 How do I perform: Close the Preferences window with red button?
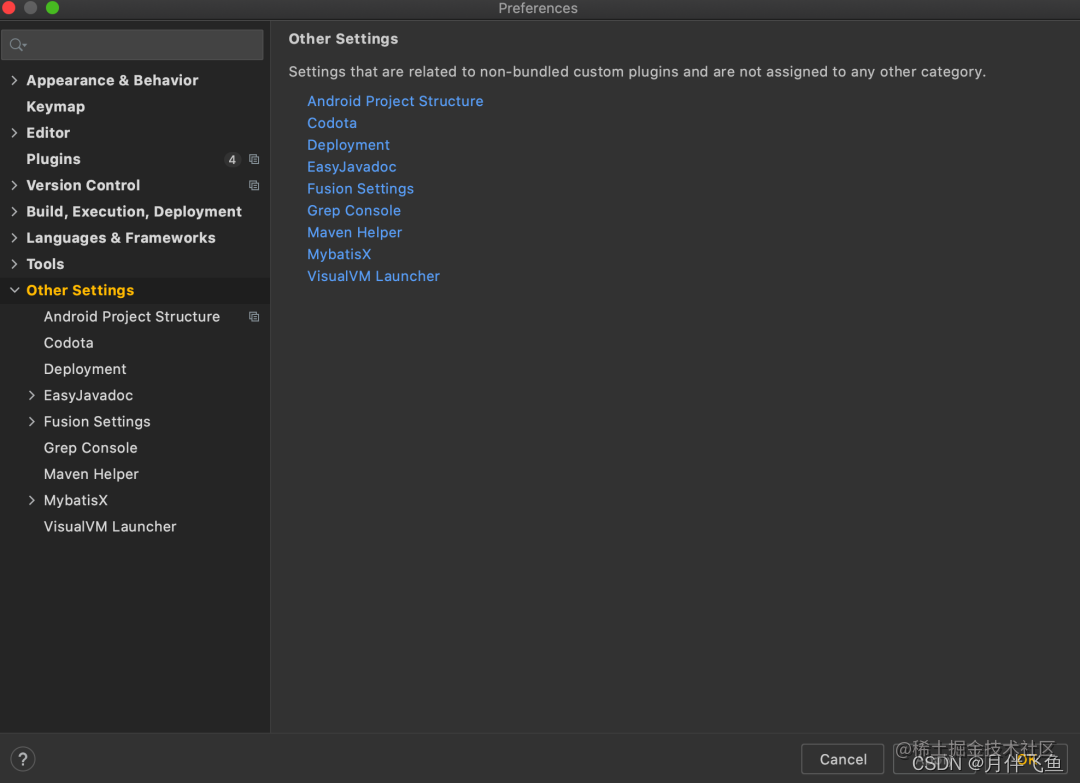[8, 8]
